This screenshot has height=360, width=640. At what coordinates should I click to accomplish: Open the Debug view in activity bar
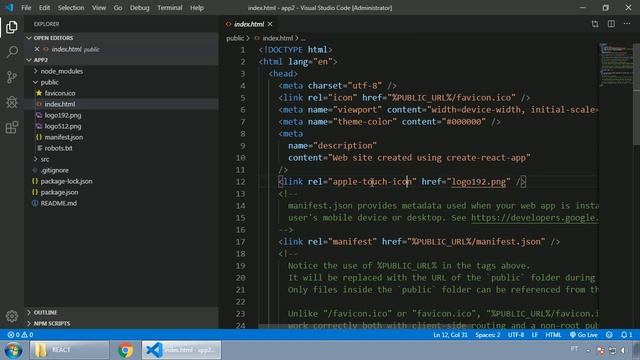[12, 102]
